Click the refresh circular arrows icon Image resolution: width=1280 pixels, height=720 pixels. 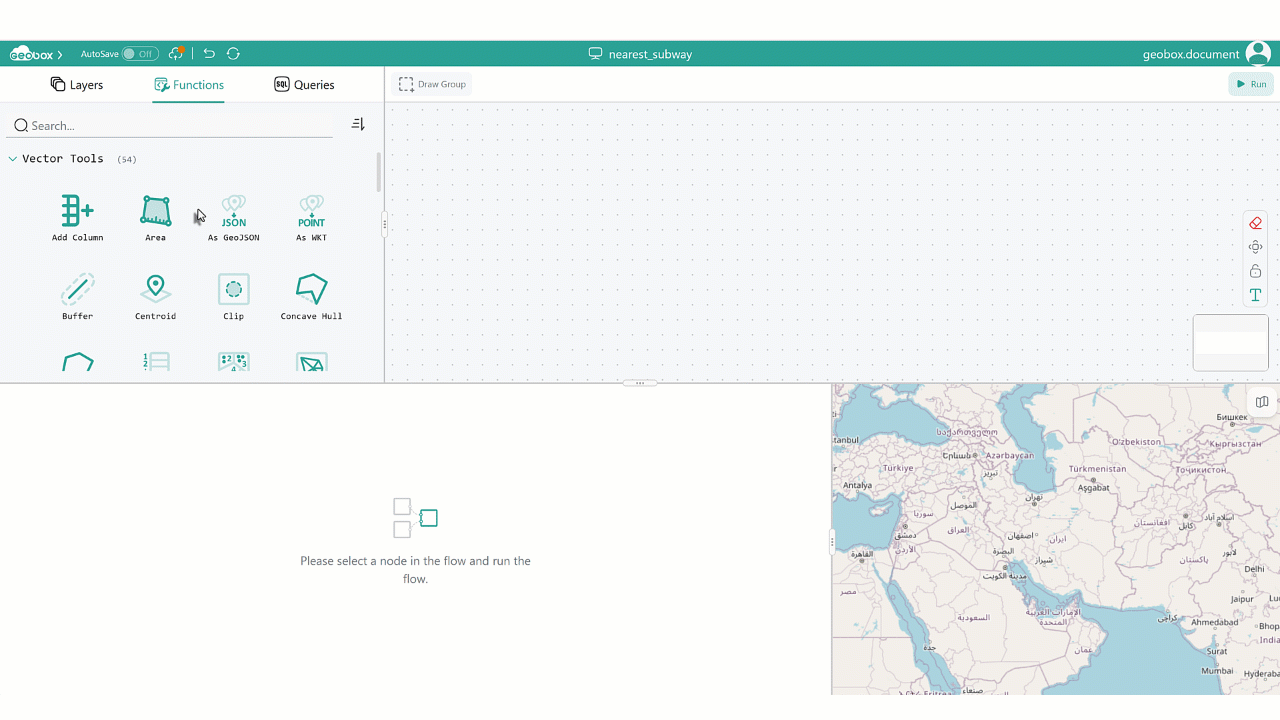tap(233, 54)
